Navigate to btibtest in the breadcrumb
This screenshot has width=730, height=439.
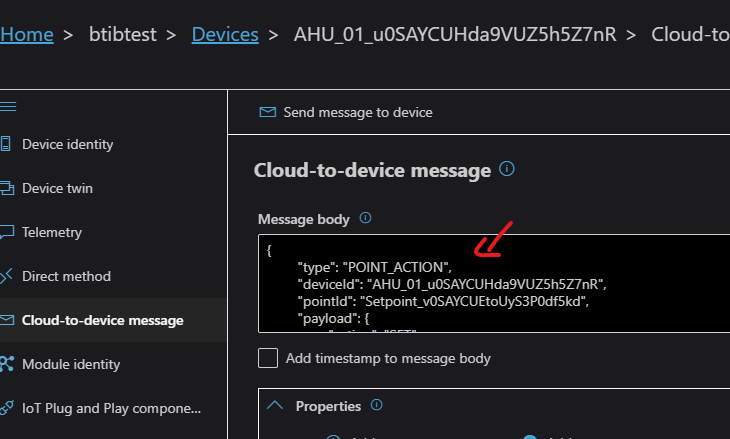[x=120, y=35]
